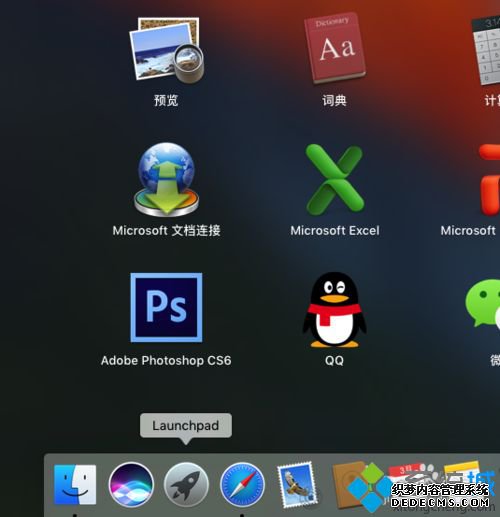Open the Calculator app icon
This screenshot has width=500, height=517.
(x=485, y=50)
